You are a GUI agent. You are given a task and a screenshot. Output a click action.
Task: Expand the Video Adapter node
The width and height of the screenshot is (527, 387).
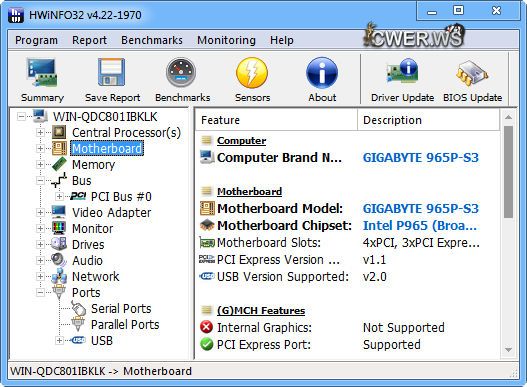pyautogui.click(x=40, y=212)
